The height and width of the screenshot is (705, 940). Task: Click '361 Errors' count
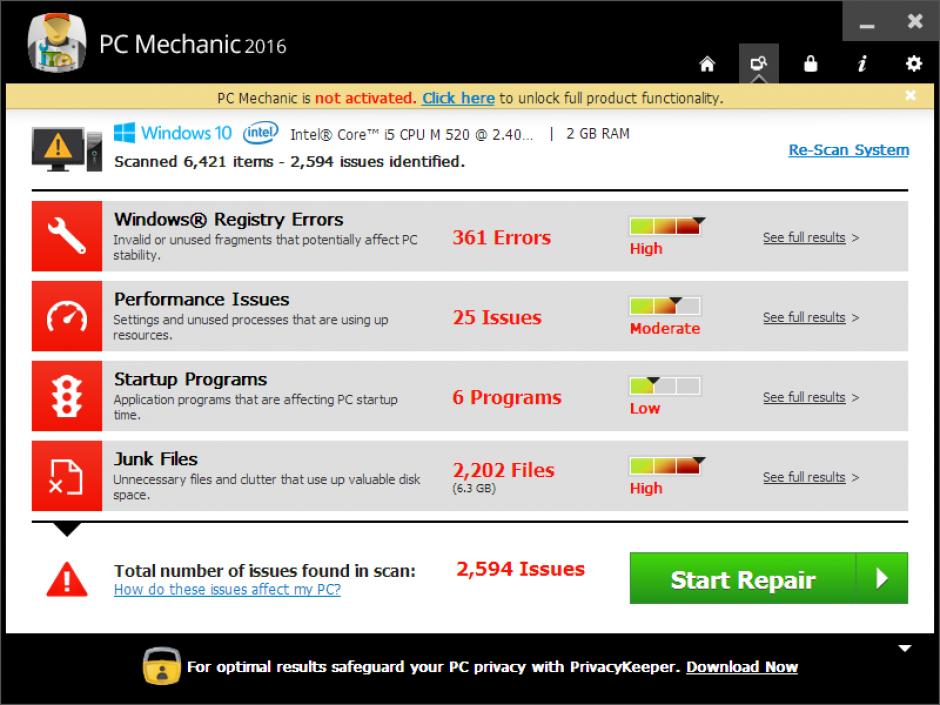coord(501,237)
